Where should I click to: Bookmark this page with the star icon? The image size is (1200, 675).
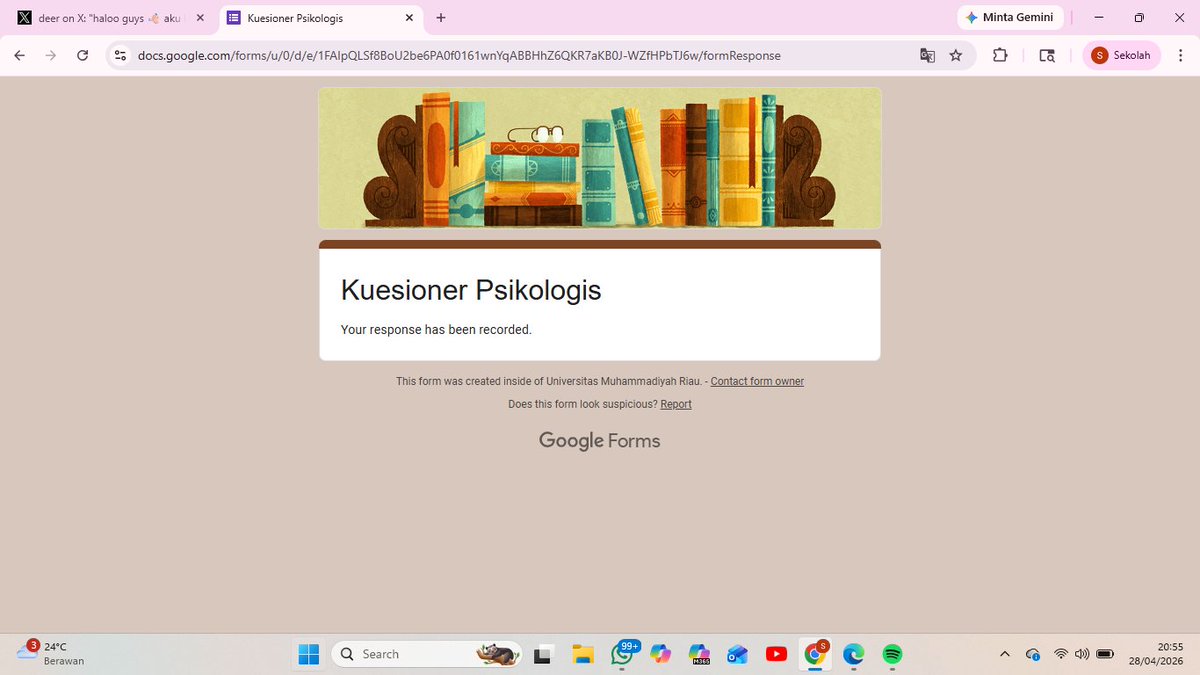pyautogui.click(x=956, y=56)
